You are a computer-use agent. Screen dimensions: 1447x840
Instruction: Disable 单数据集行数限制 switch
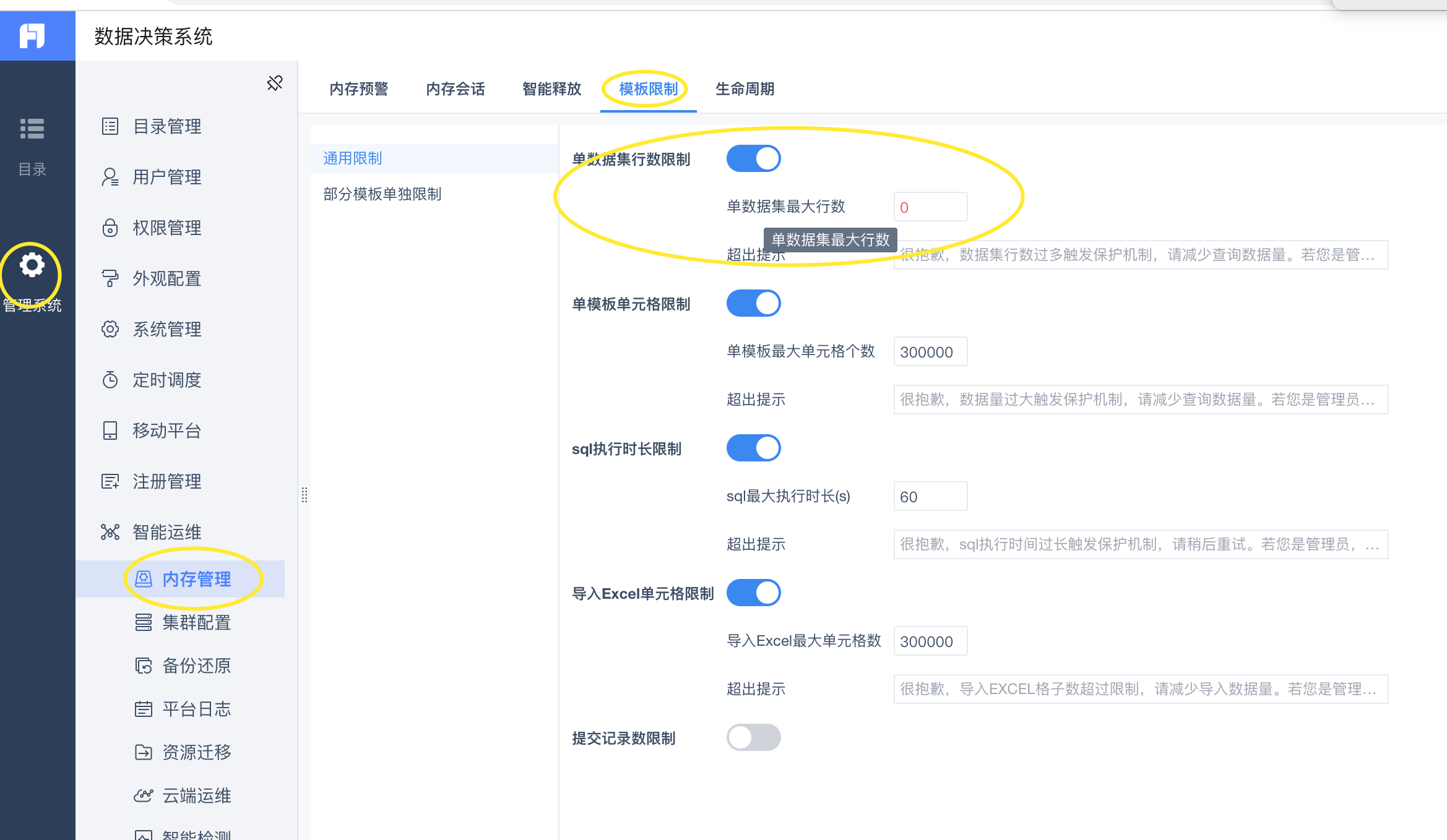click(x=753, y=158)
